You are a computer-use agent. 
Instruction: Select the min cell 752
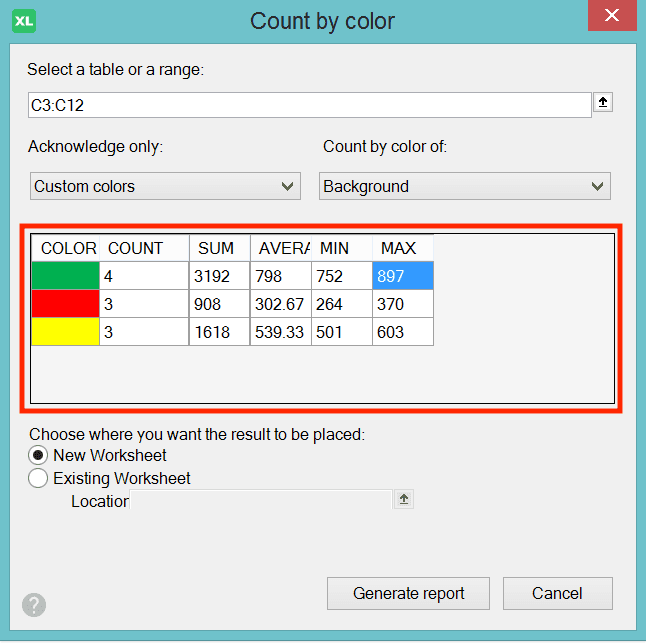pos(342,276)
